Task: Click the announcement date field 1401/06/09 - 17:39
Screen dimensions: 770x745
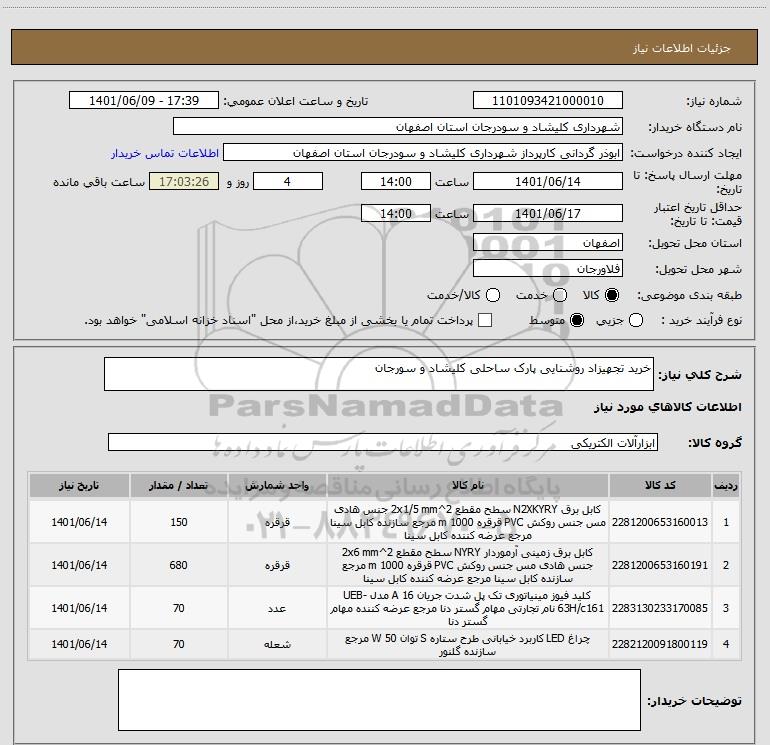Action: click(144, 101)
